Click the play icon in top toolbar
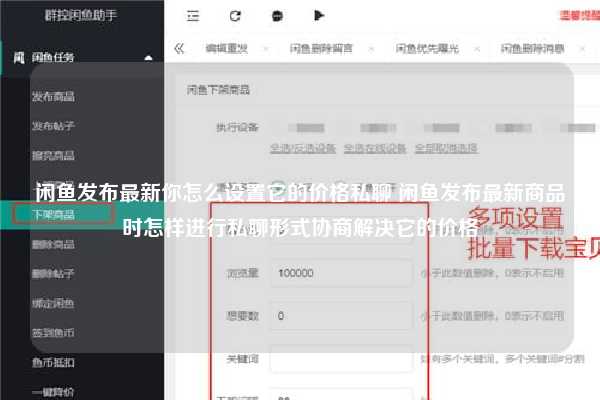Image resolution: width=600 pixels, height=400 pixels. (319, 15)
